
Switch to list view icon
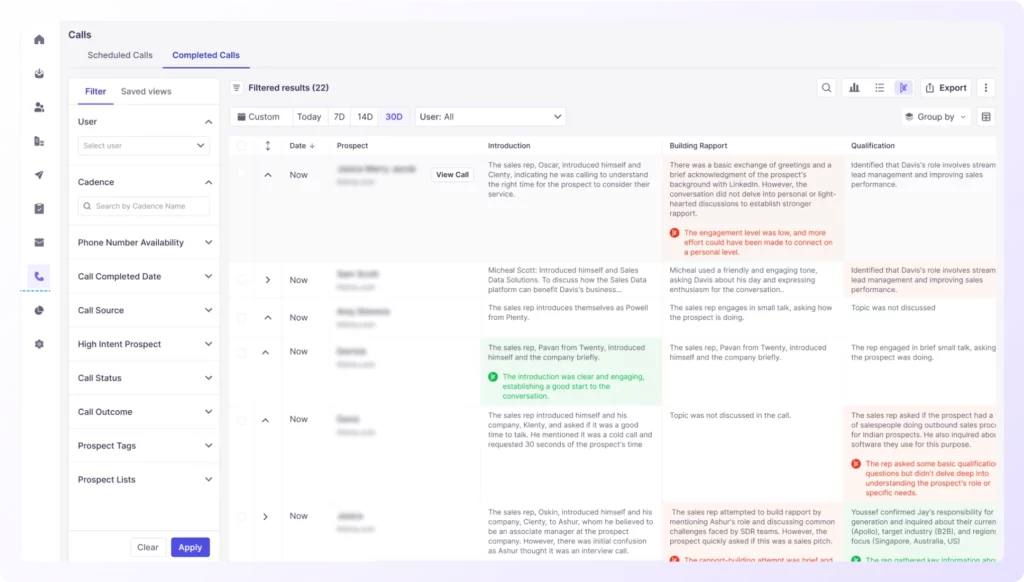(x=879, y=88)
